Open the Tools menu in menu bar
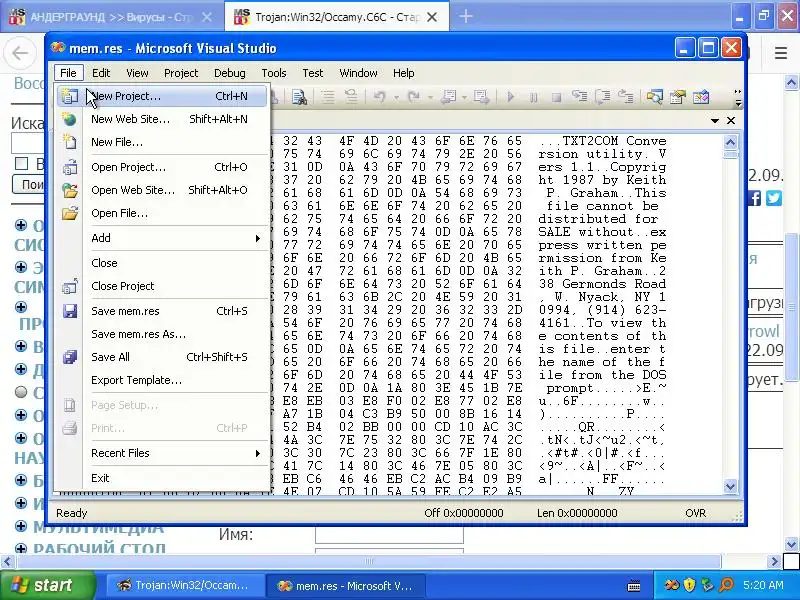This screenshot has width=800, height=600. (x=274, y=73)
